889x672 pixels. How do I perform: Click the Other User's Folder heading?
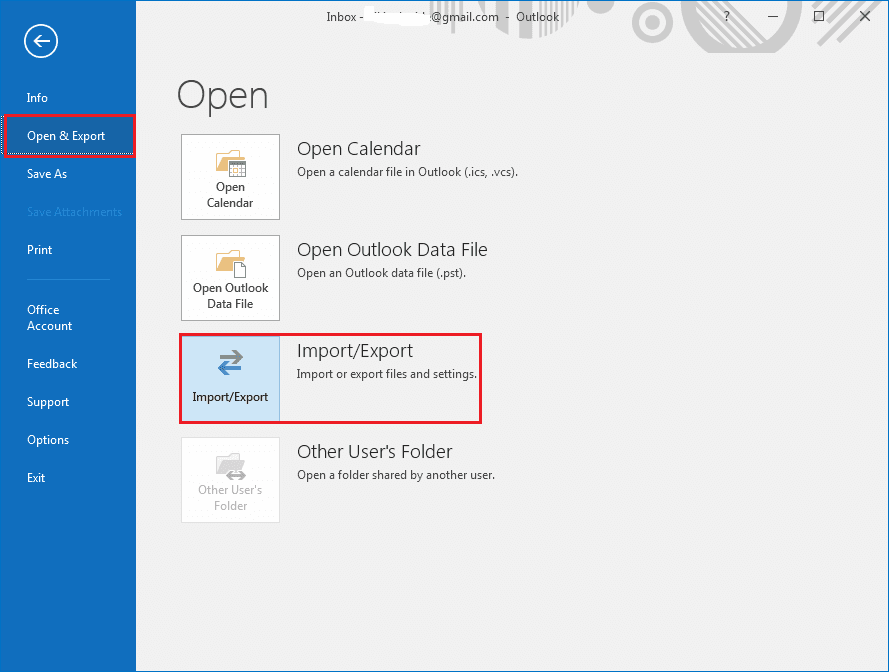pos(374,451)
